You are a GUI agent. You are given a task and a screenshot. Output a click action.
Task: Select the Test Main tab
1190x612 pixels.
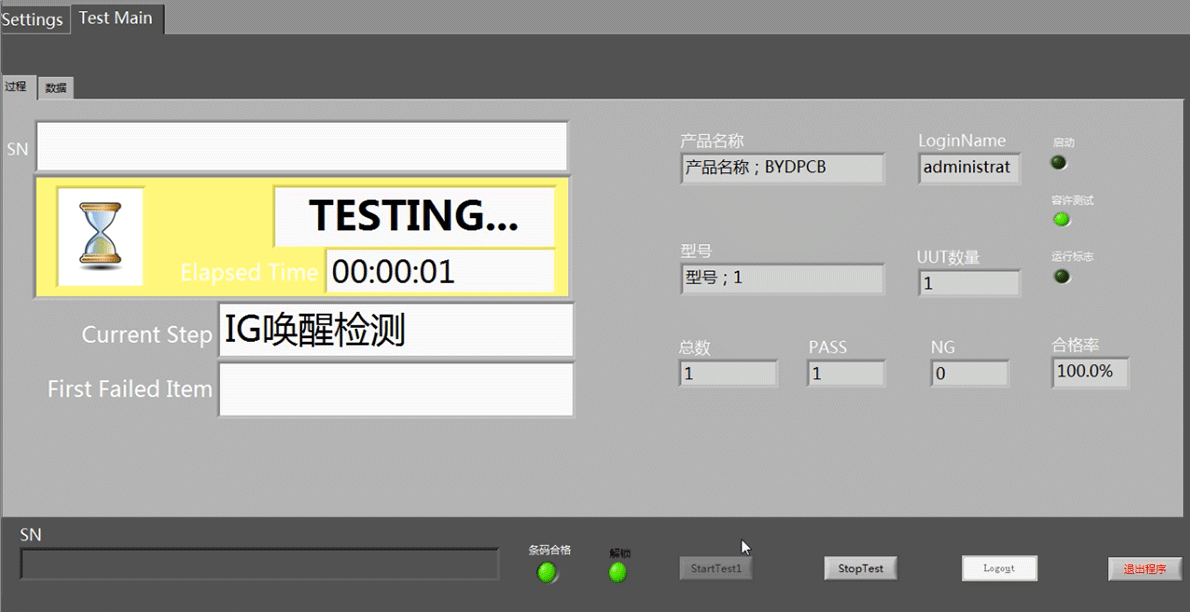[116, 18]
